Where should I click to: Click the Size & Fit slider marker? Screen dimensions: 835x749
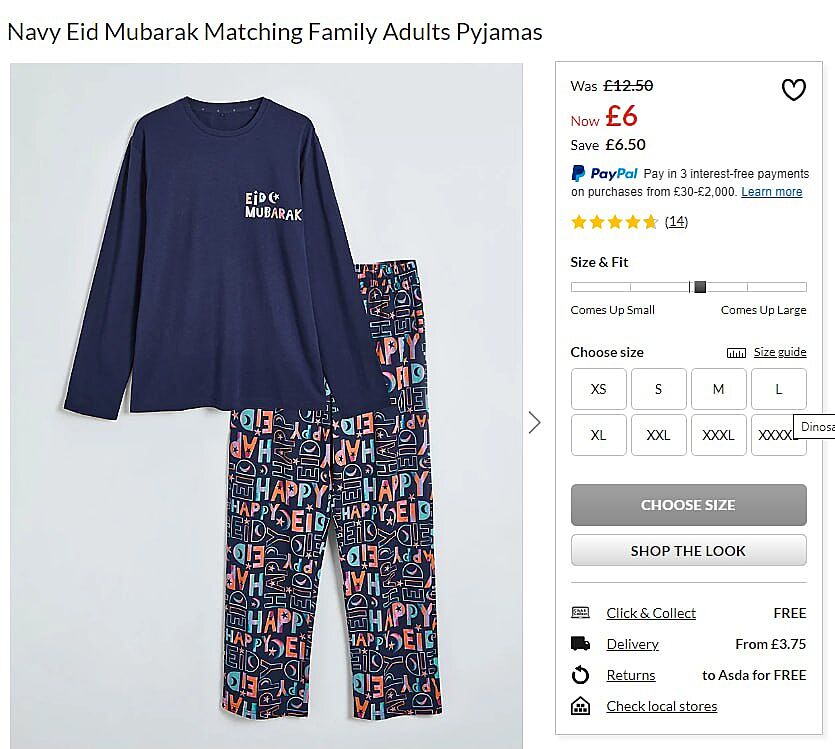click(700, 287)
